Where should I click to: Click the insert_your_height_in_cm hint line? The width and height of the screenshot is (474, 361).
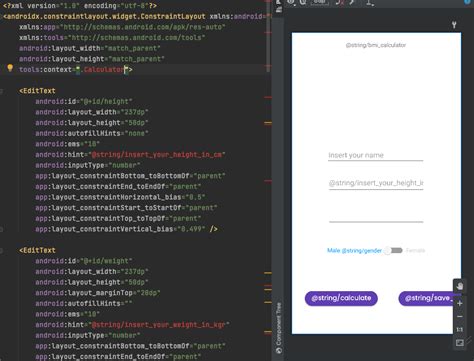130,155
